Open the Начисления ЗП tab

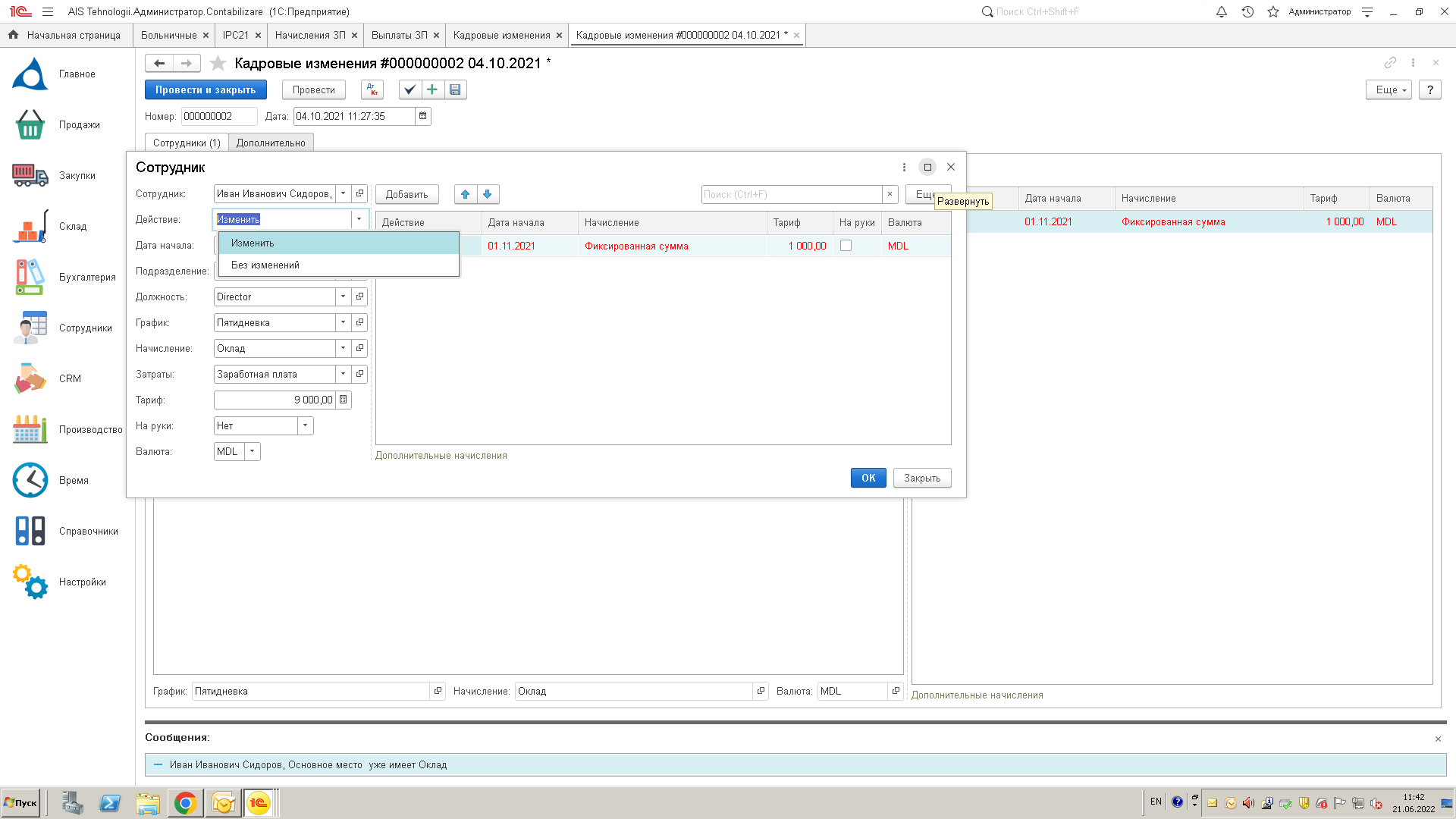(310, 35)
